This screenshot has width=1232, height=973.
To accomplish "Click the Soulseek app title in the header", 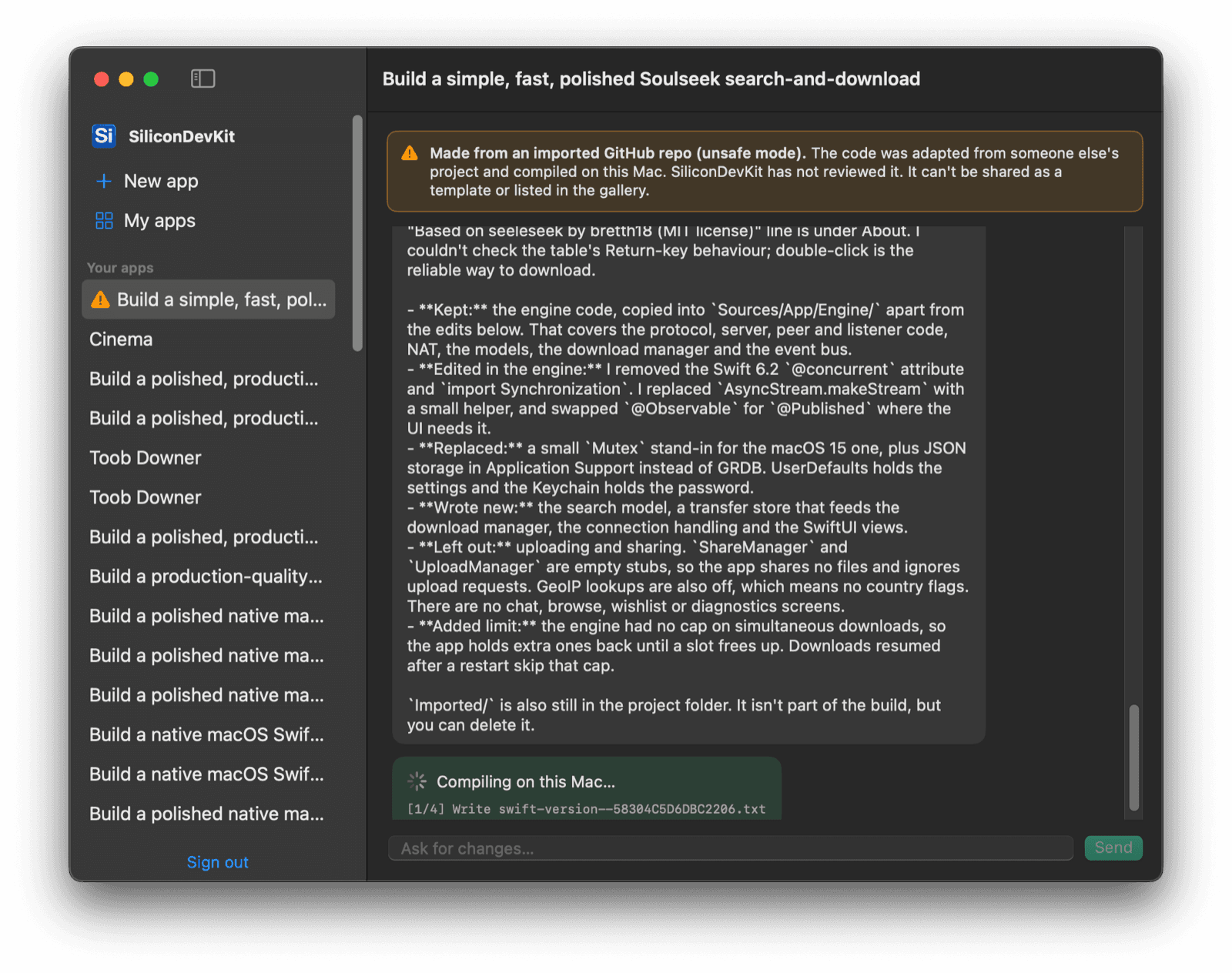I will tap(651, 79).
